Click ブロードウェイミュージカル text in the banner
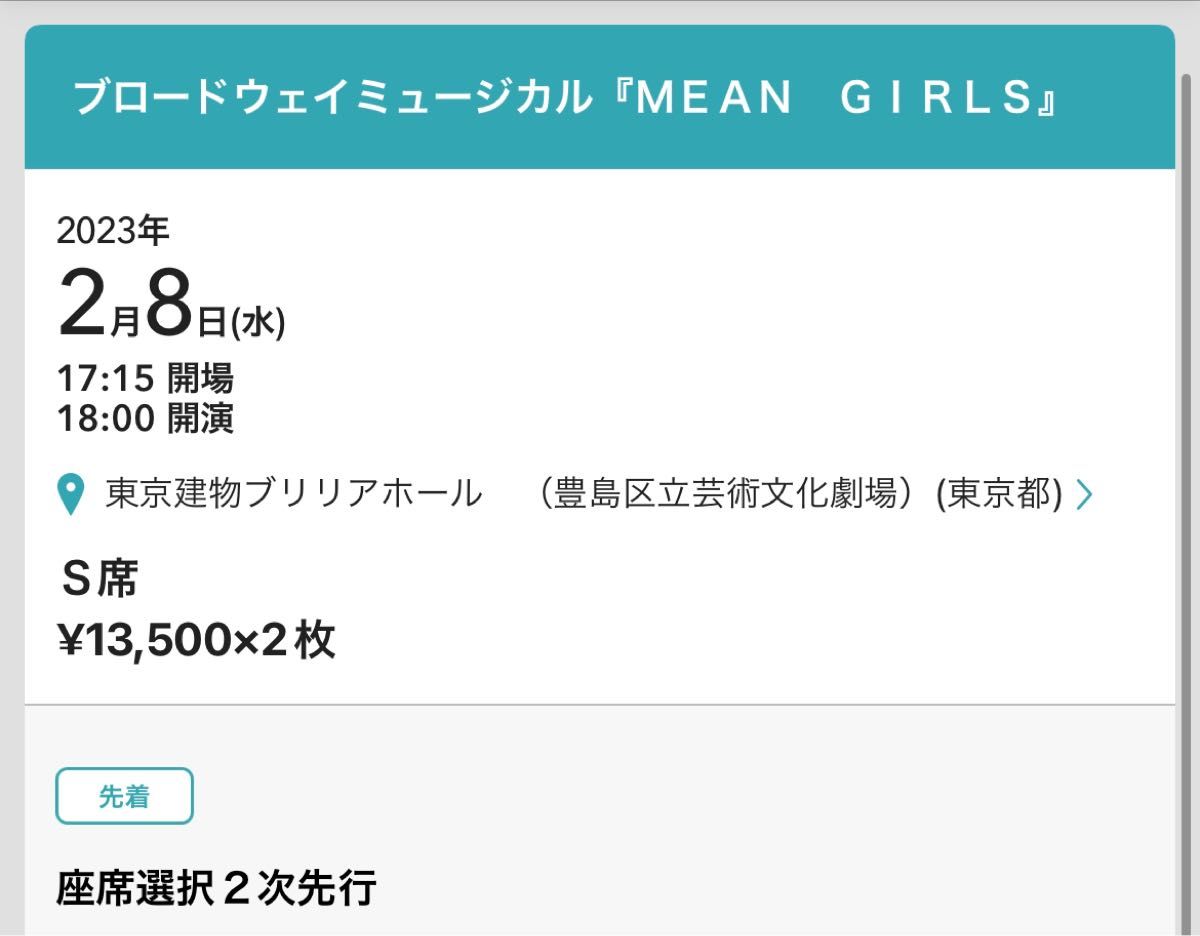This screenshot has height=936, width=1200. click(333, 97)
